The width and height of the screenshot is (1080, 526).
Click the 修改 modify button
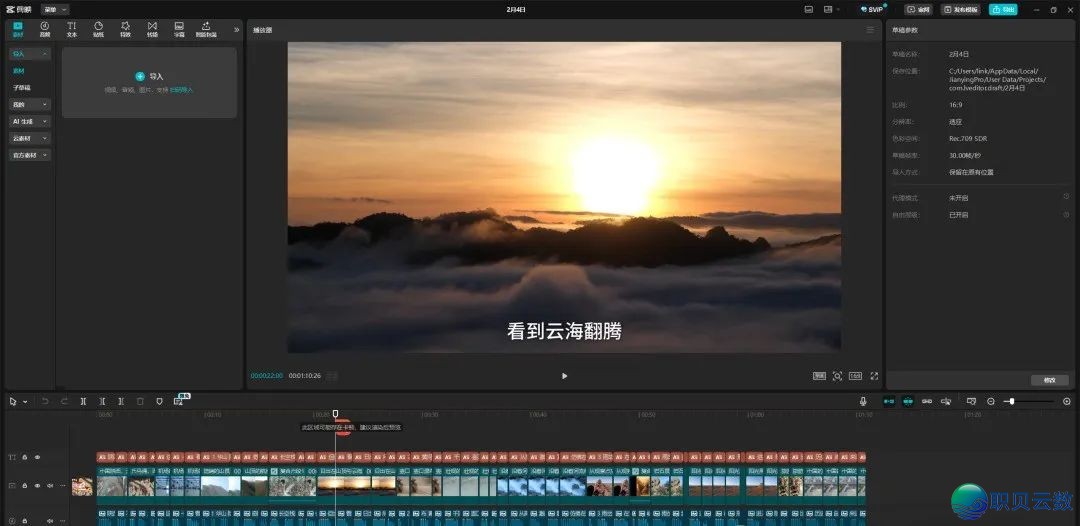coord(1050,380)
